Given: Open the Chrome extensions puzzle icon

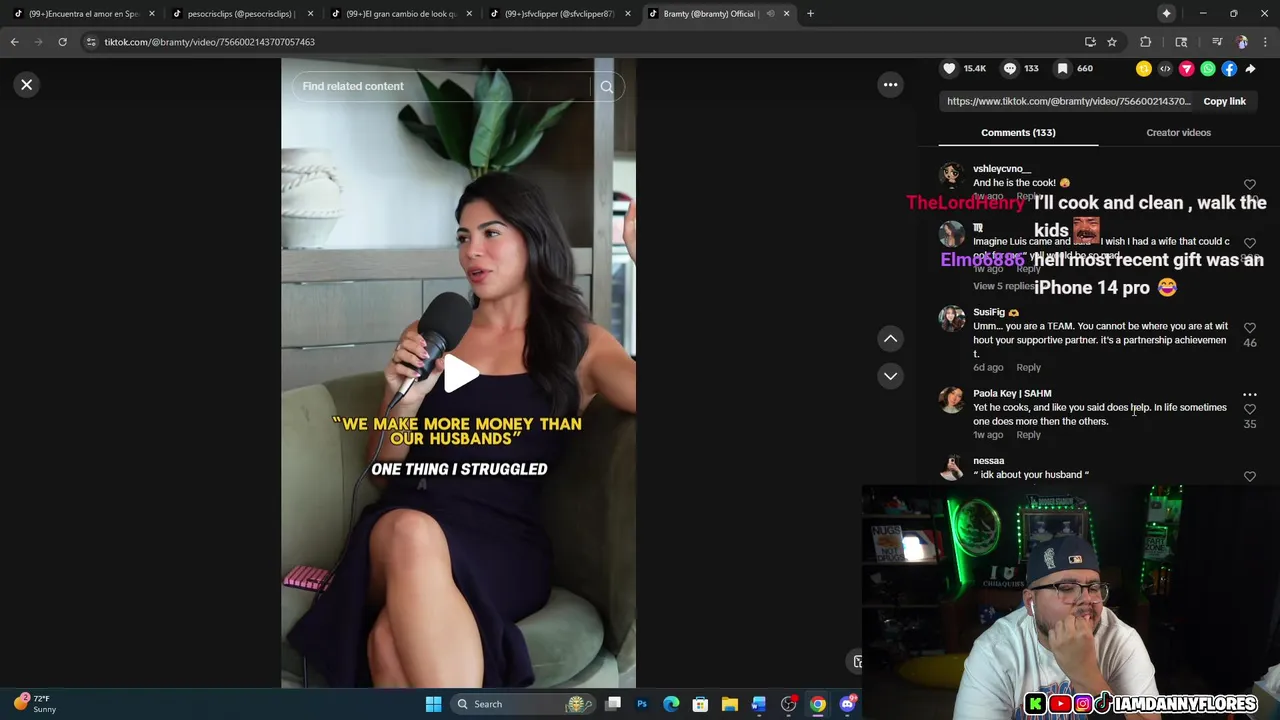Looking at the screenshot, I should click(x=1146, y=42).
